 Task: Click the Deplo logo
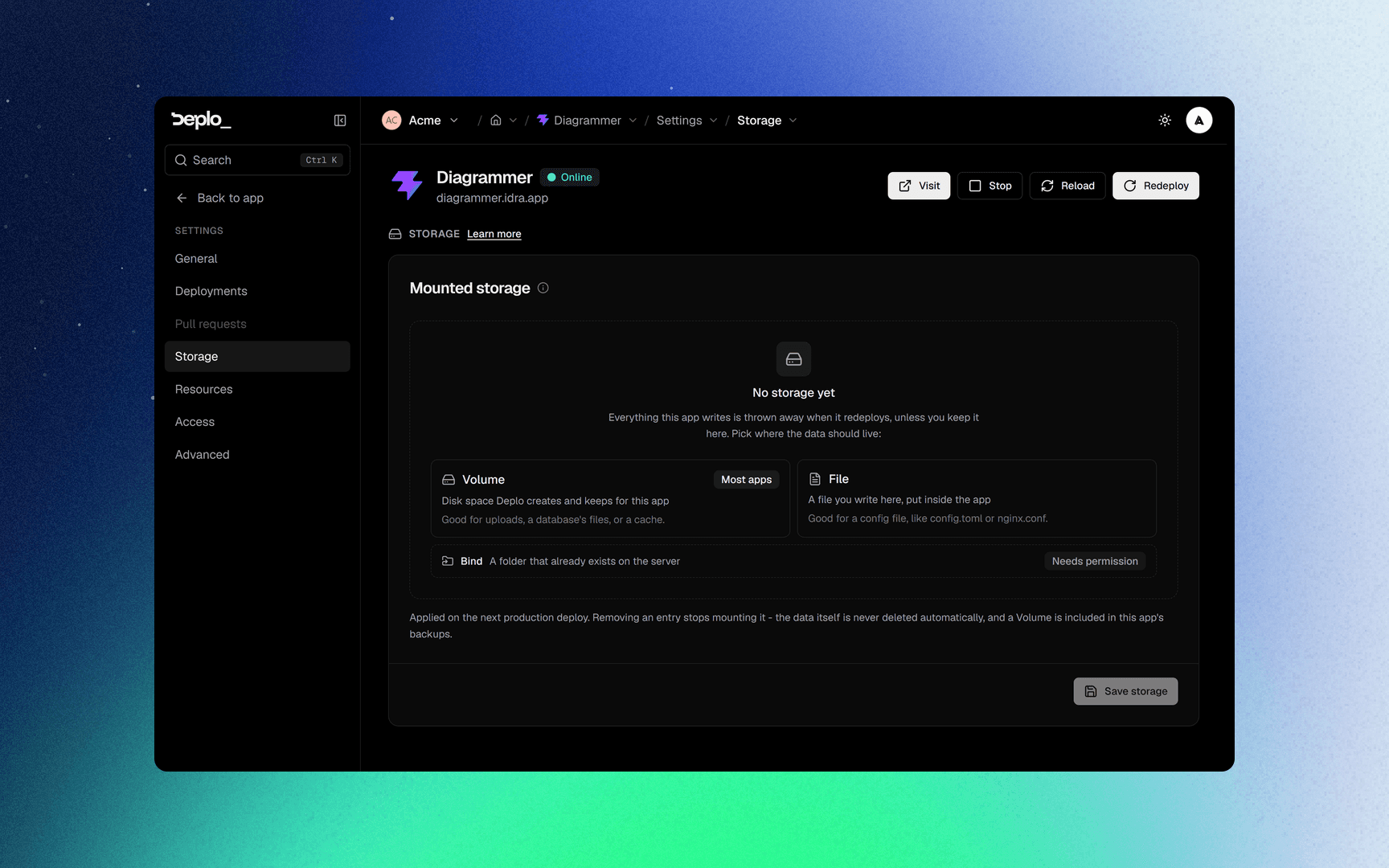tap(201, 120)
